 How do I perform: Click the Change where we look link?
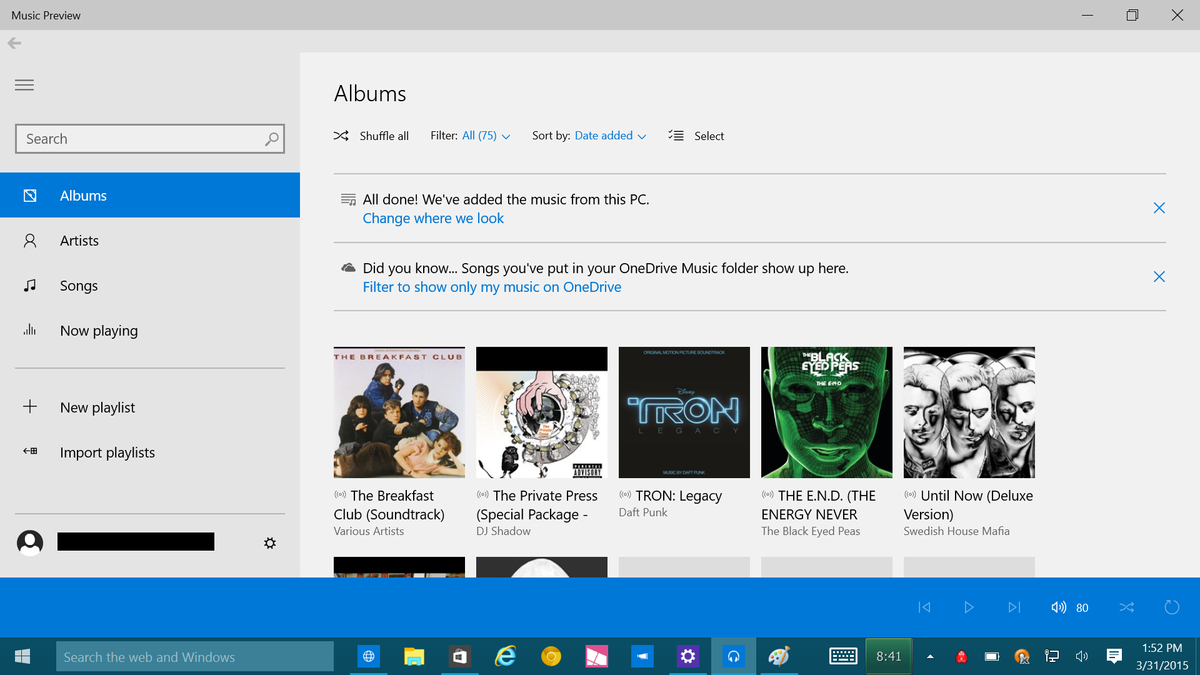click(433, 218)
